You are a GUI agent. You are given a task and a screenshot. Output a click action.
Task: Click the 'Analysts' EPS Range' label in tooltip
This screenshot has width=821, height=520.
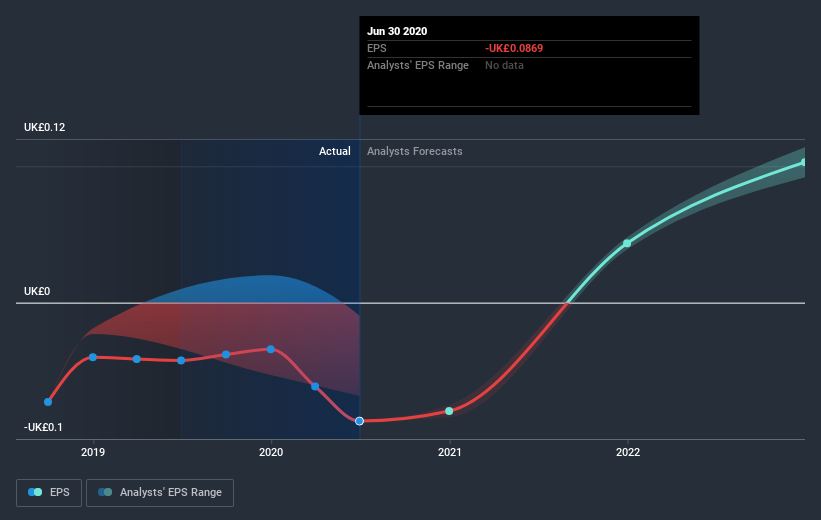click(x=418, y=65)
